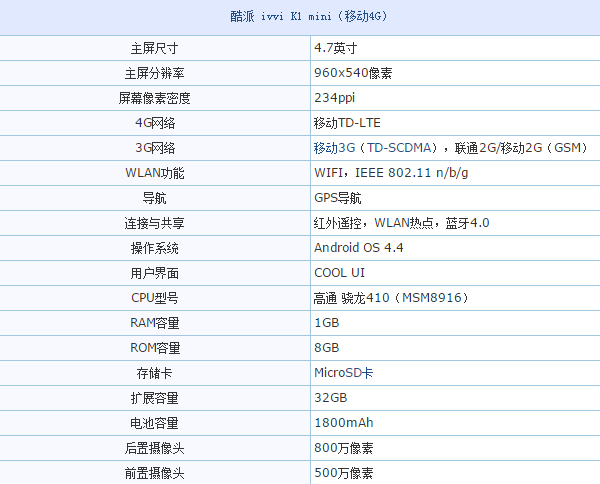Select the 3G网络 row label
Image resolution: width=600 pixels, height=484 pixels.
[x=155, y=148]
